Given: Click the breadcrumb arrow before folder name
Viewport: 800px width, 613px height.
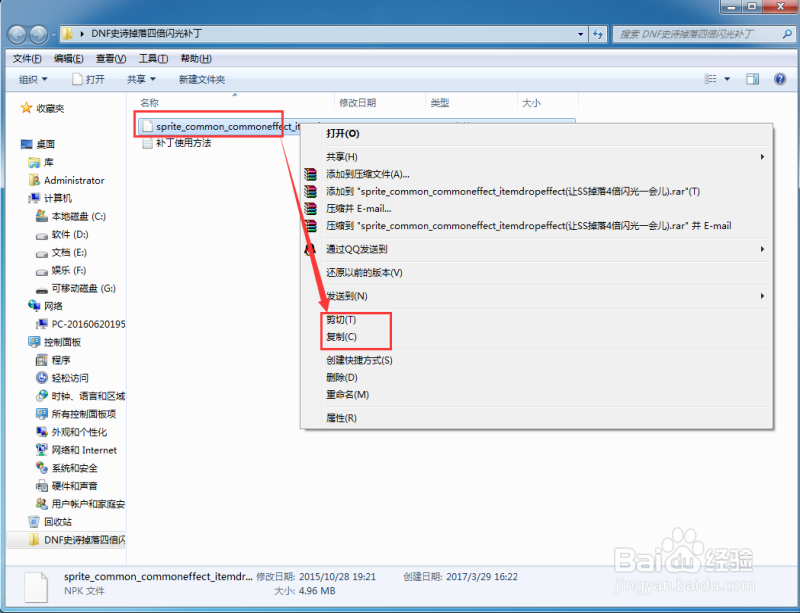Looking at the screenshot, I should pos(82,34).
